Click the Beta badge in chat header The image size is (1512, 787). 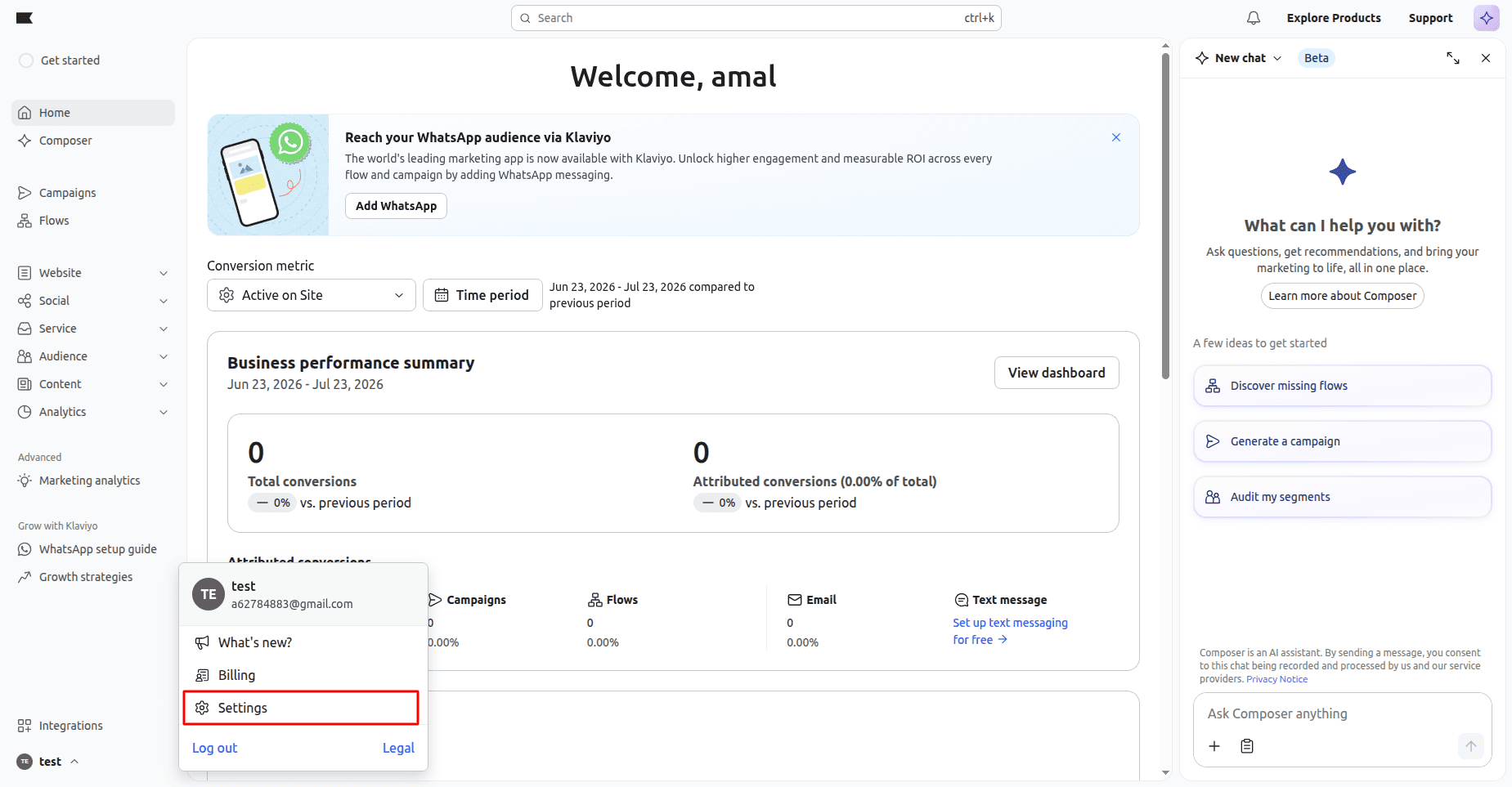[x=1316, y=58]
